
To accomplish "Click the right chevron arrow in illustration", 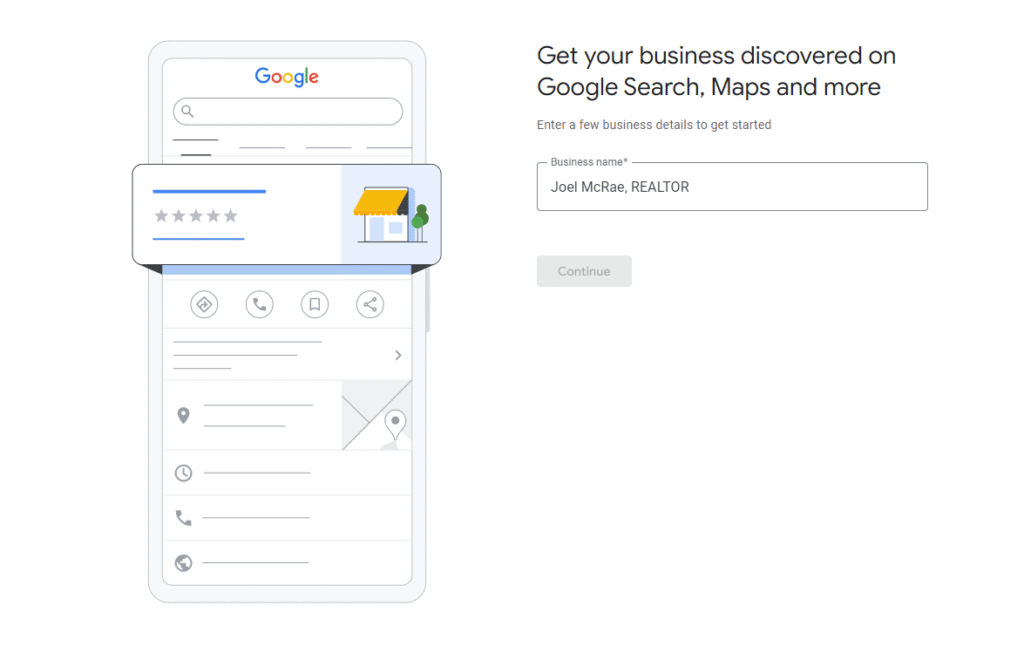I will pyautogui.click(x=398, y=355).
